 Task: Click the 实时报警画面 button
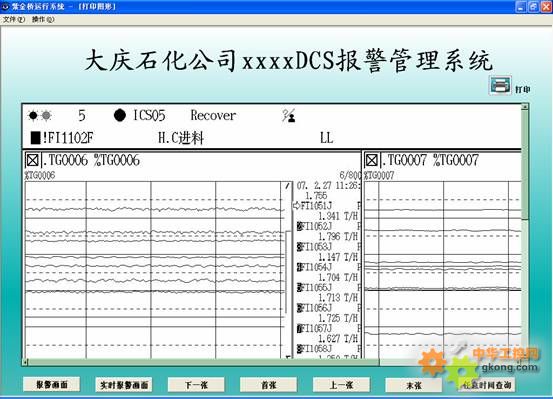[124, 385]
